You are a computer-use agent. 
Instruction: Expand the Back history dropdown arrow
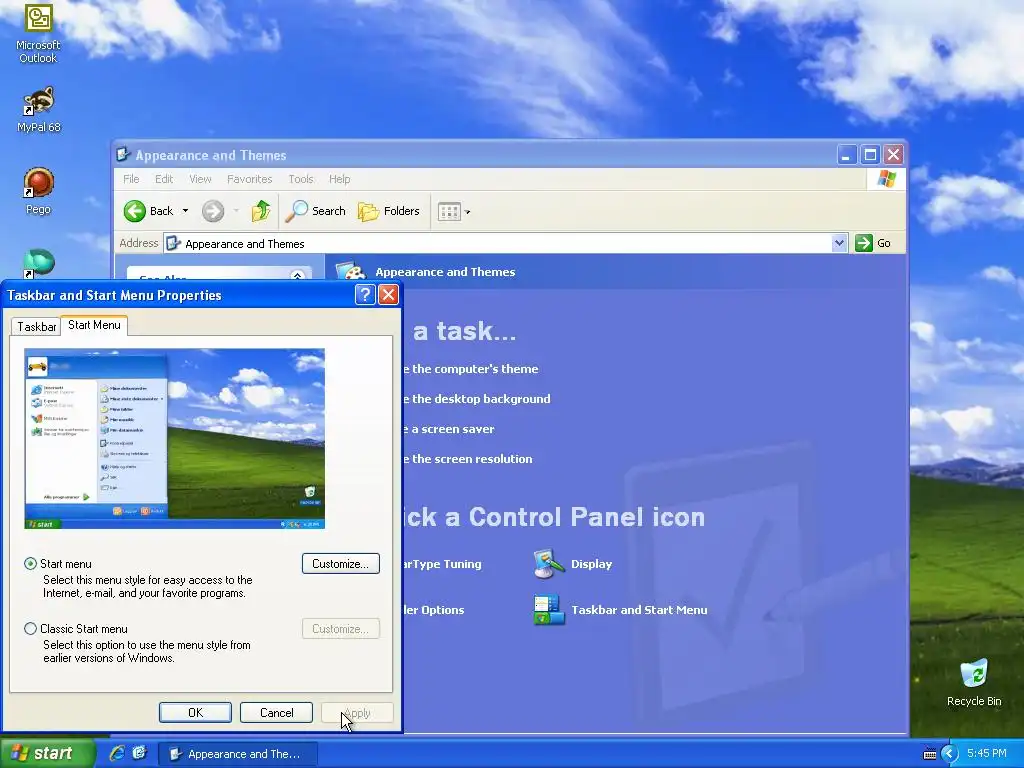(x=185, y=211)
